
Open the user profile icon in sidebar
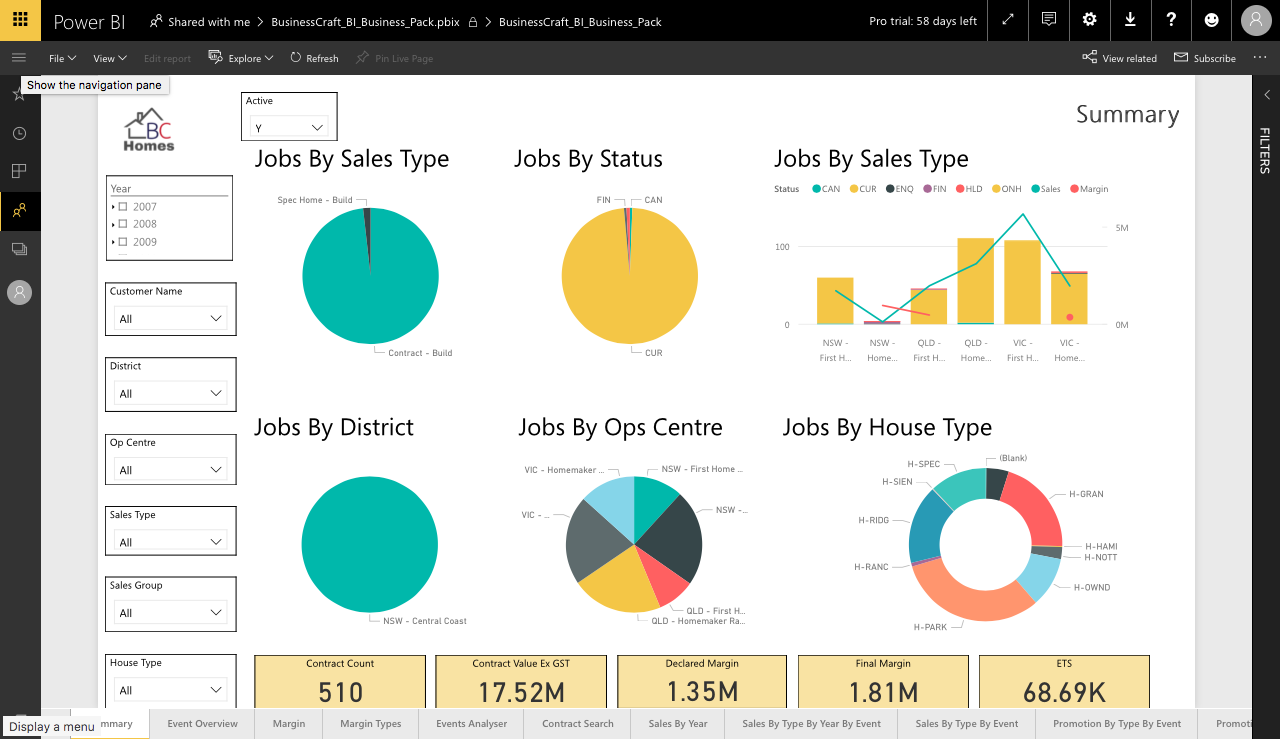tap(19, 292)
